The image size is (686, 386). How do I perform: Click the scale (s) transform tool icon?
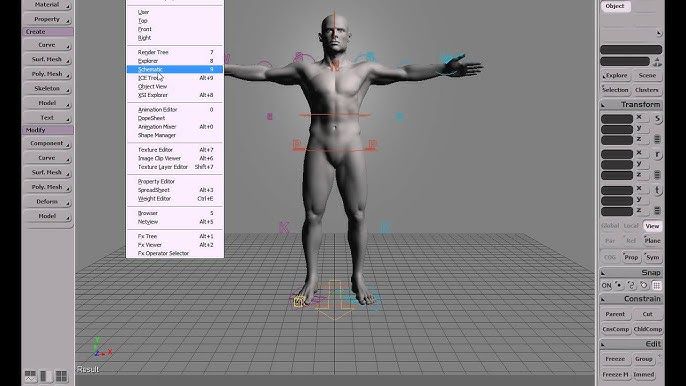[x=657, y=119]
